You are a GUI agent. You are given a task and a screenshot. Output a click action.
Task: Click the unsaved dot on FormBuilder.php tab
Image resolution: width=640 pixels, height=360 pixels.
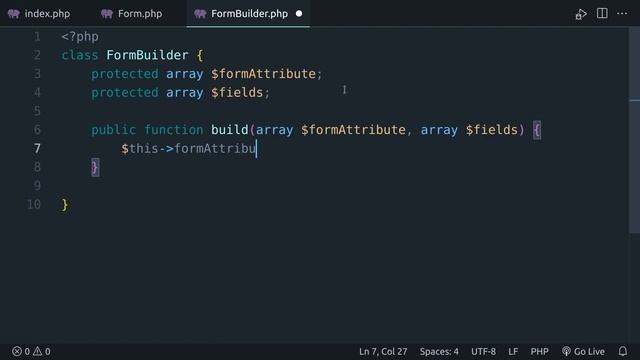(299, 13)
